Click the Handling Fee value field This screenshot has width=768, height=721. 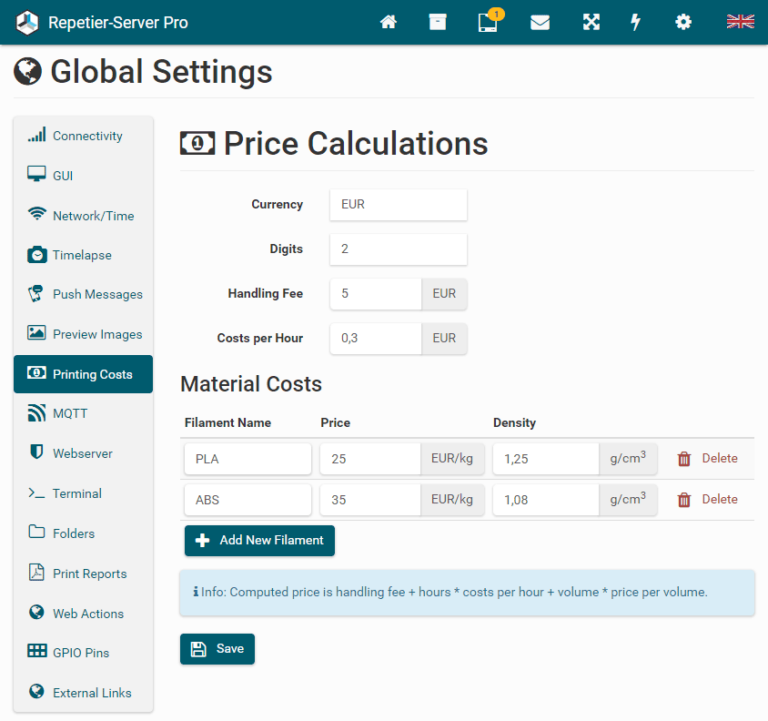pos(375,294)
